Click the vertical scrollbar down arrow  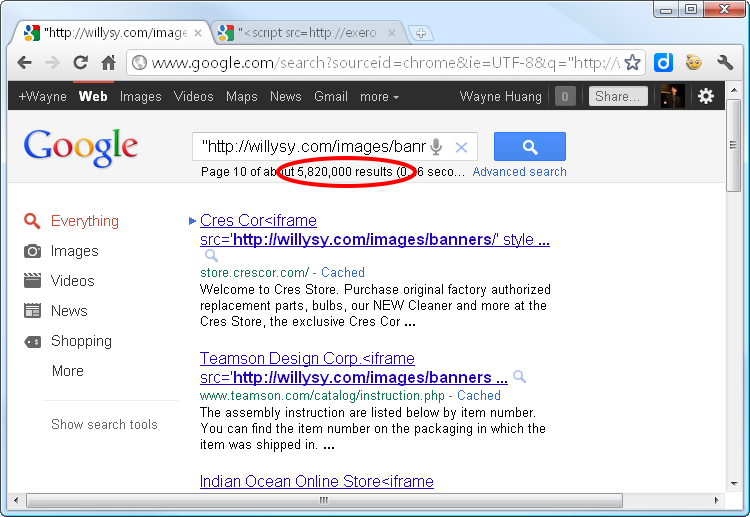coord(734,484)
